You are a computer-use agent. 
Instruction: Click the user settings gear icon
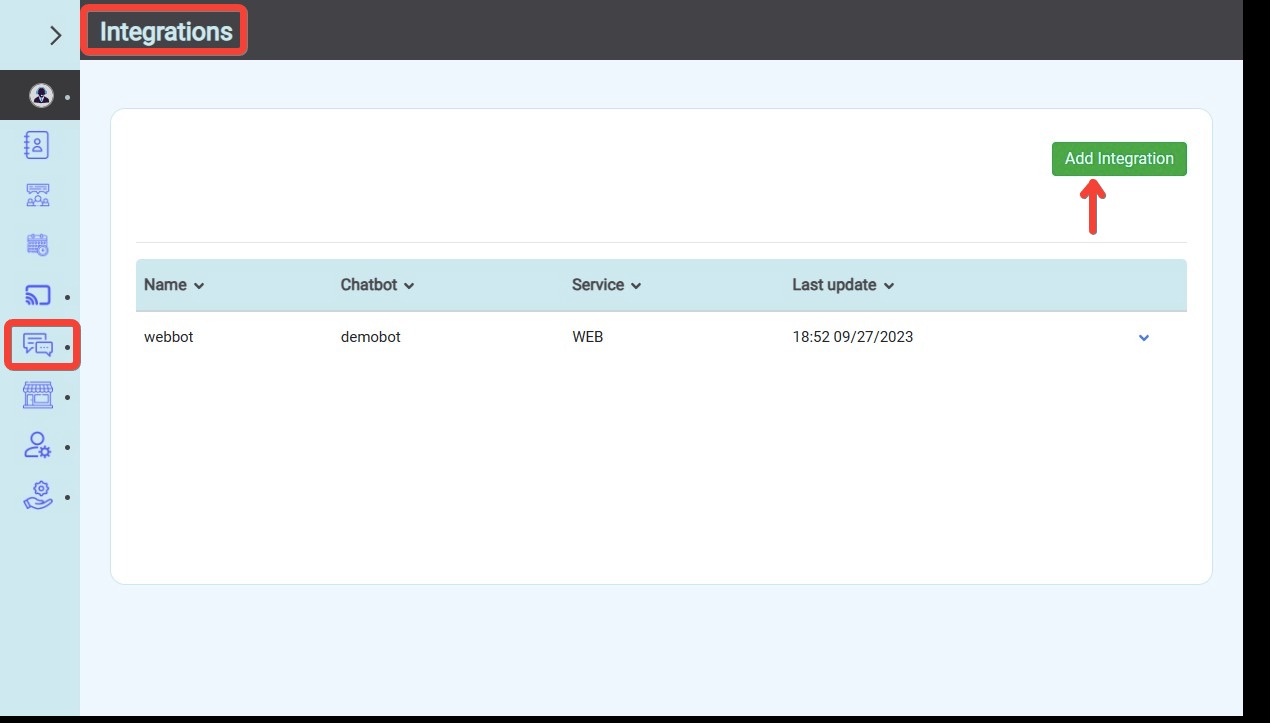tap(37, 446)
